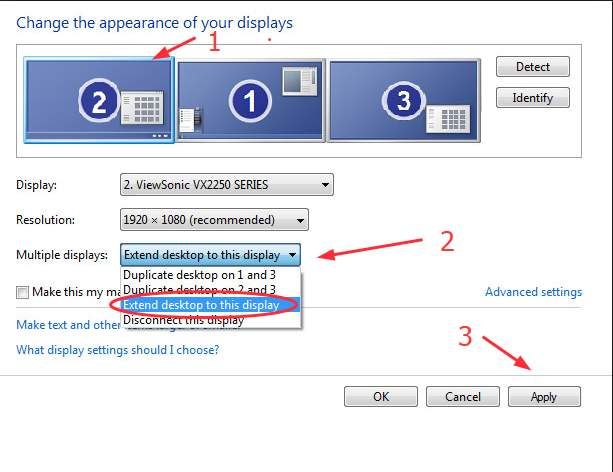The height and width of the screenshot is (472, 613).
Task: Click the Detect button
Action: coord(532,67)
